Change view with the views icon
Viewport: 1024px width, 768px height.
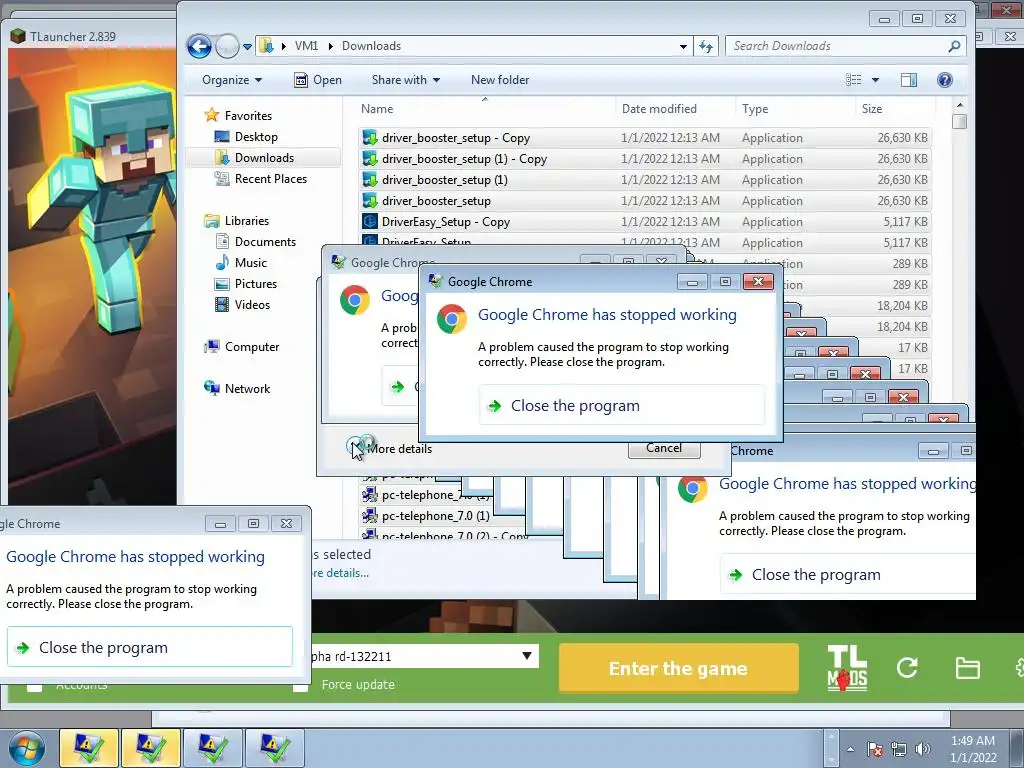[854, 80]
